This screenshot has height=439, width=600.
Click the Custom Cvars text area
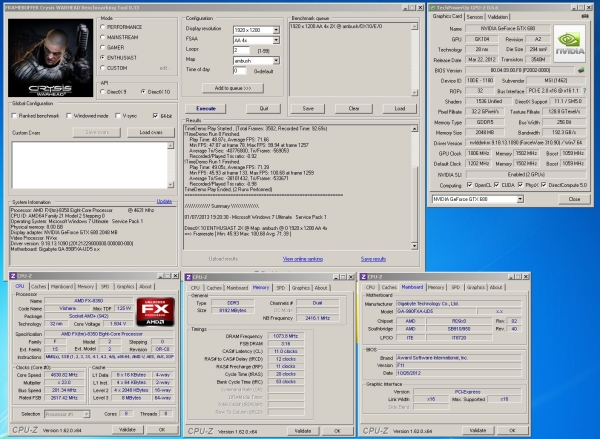(90, 165)
